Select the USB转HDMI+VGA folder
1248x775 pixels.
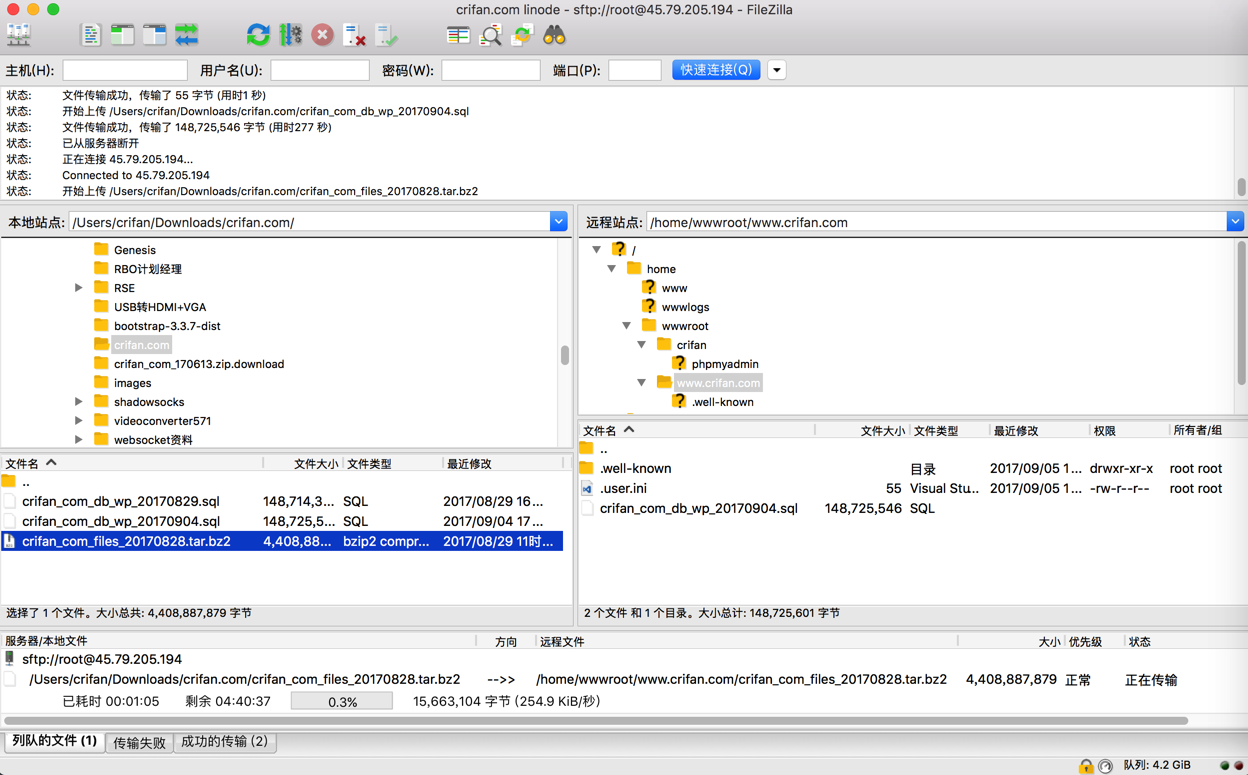(x=160, y=307)
